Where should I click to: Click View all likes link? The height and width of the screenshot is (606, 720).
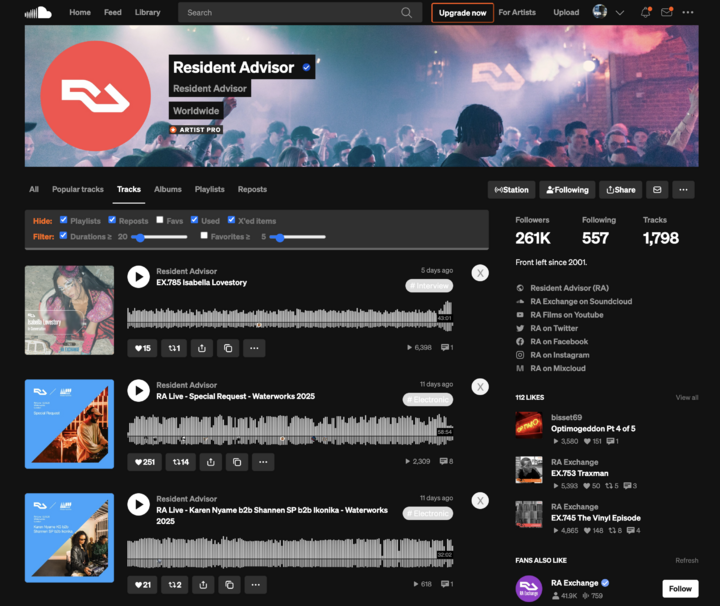[686, 398]
